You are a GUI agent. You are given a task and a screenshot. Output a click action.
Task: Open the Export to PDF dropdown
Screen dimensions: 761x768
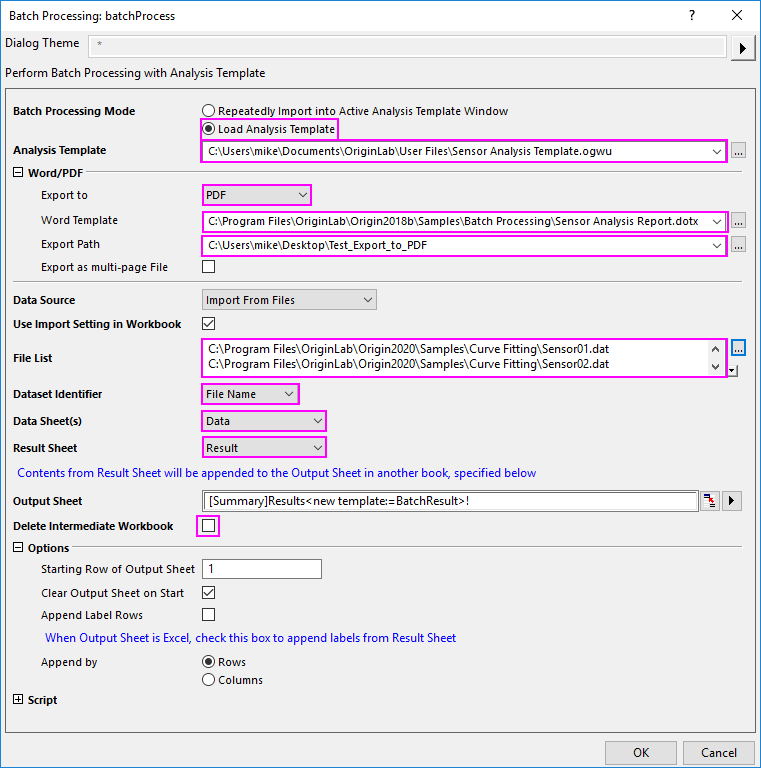click(257, 195)
